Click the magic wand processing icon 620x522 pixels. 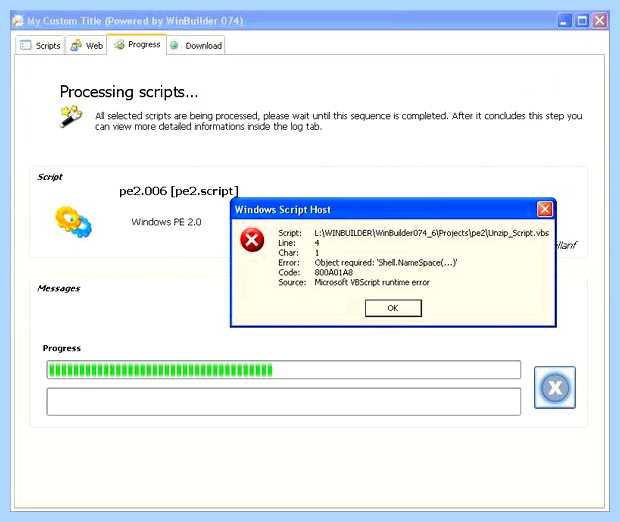(71, 116)
